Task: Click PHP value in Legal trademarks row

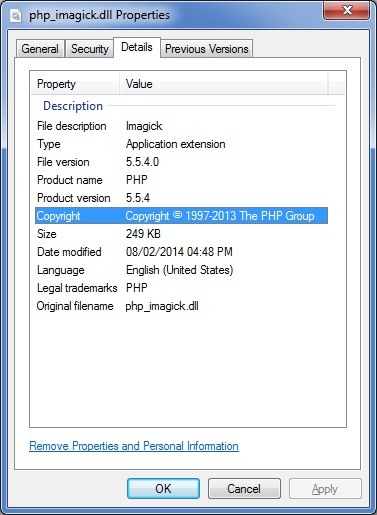Action: pyautogui.click(x=137, y=288)
